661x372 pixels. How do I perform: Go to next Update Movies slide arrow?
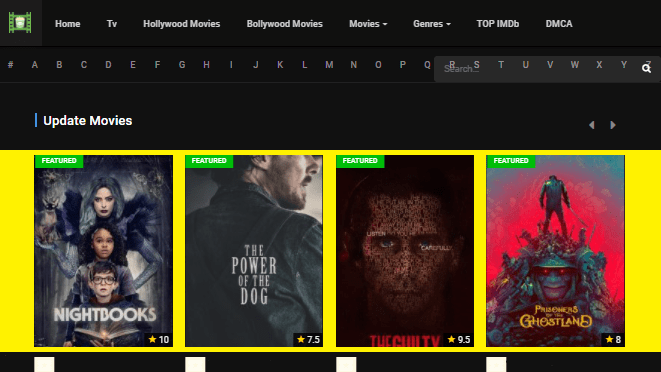tap(613, 125)
